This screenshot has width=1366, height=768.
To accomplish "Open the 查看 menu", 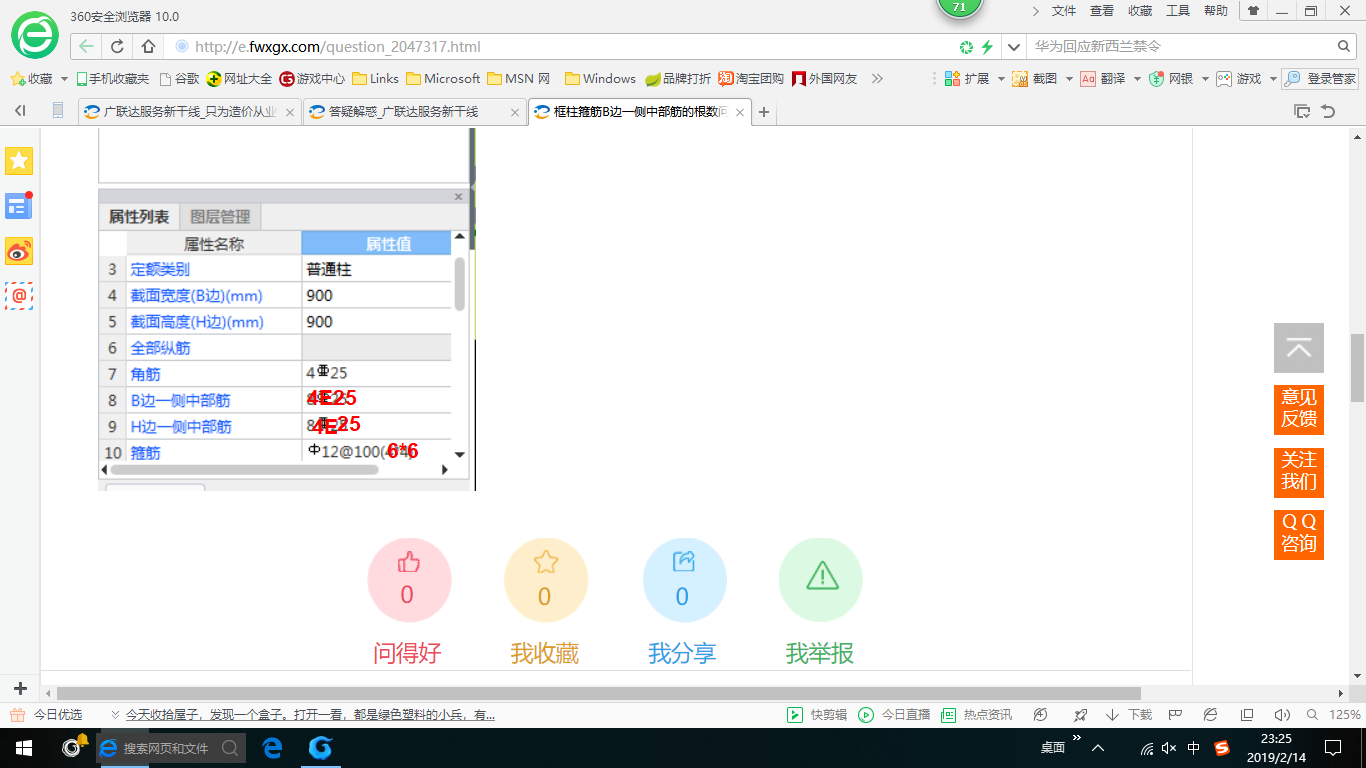I will click(x=1101, y=11).
